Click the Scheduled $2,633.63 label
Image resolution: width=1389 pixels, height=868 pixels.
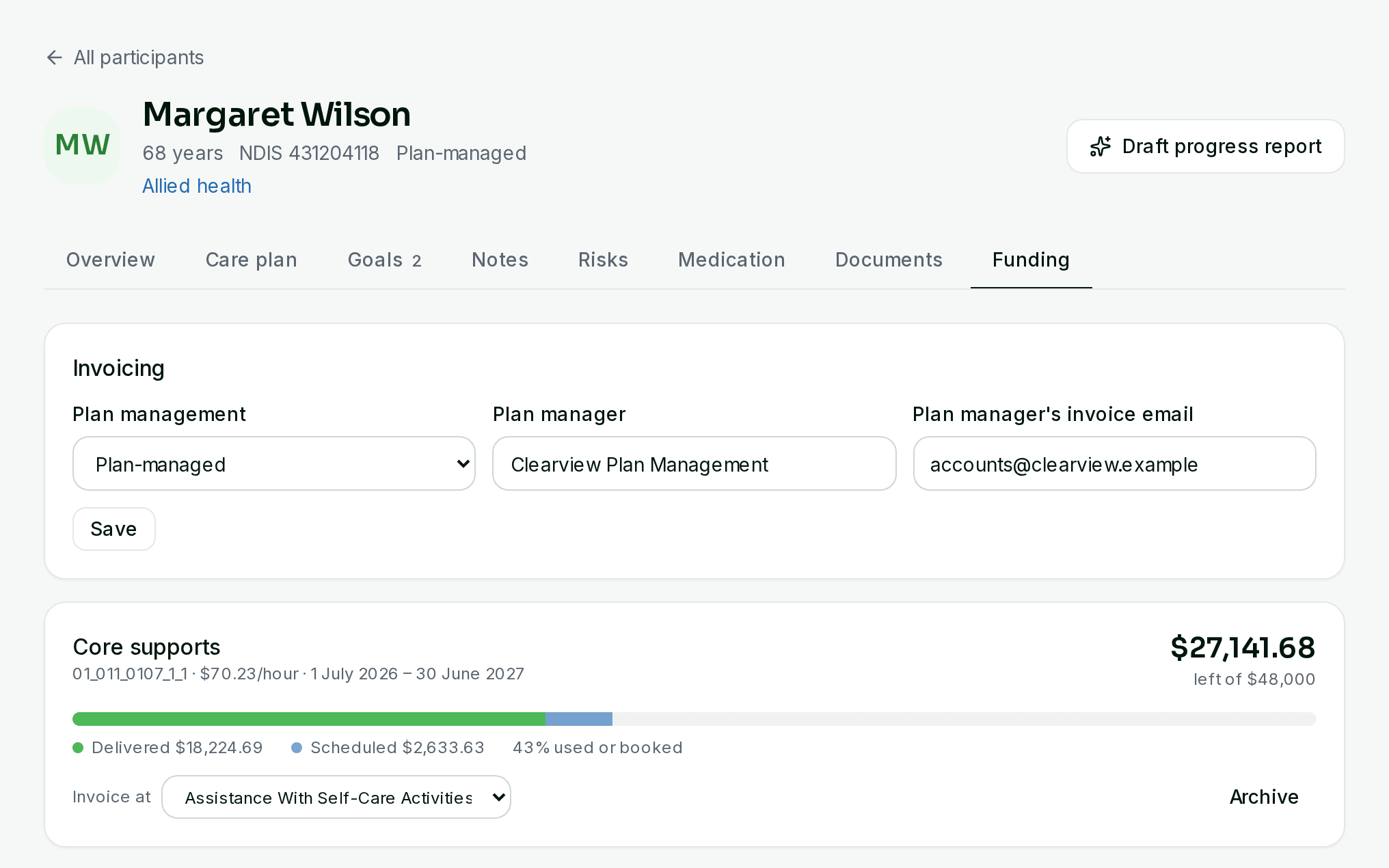click(397, 748)
